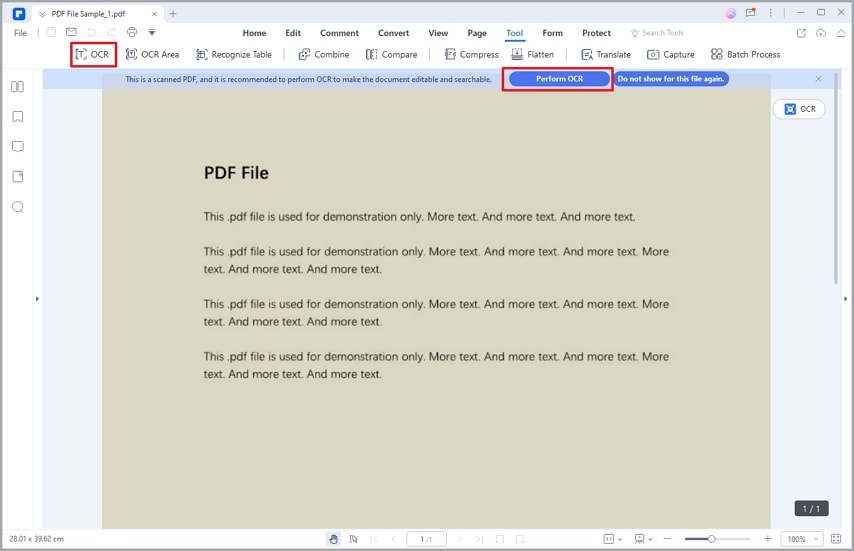The width and height of the screenshot is (854, 551).
Task: Open the Home tab
Action: pyautogui.click(x=254, y=33)
